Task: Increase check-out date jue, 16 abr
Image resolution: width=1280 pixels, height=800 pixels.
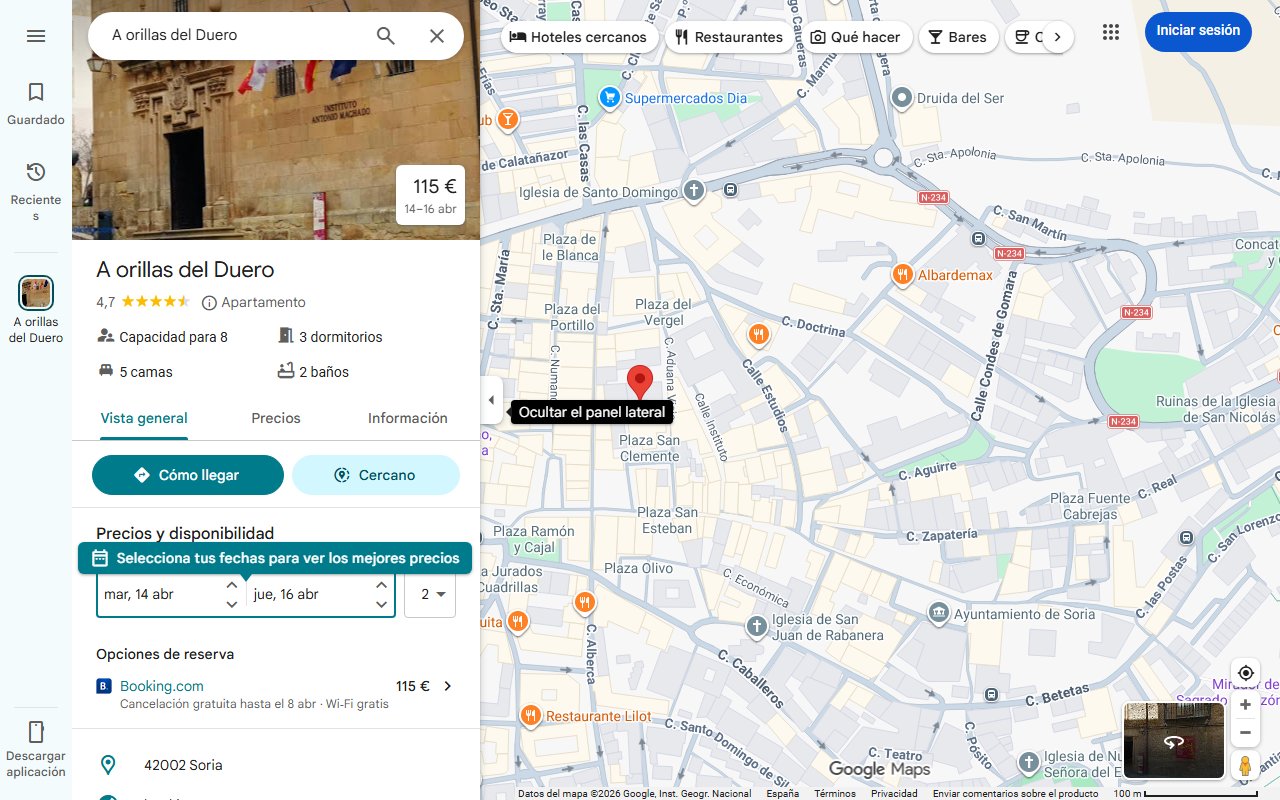Action: 381,585
